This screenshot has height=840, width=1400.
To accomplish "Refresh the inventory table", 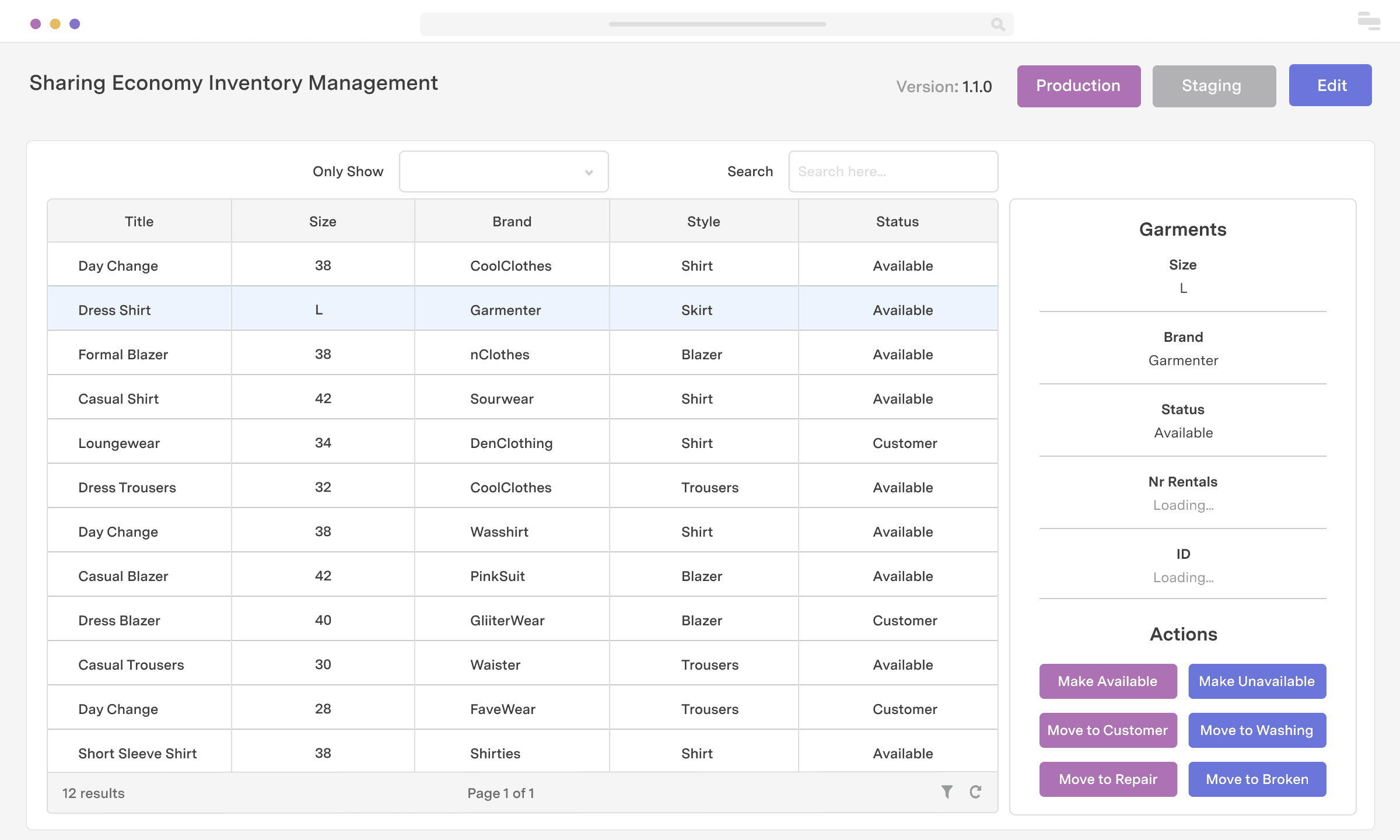I will (x=975, y=793).
